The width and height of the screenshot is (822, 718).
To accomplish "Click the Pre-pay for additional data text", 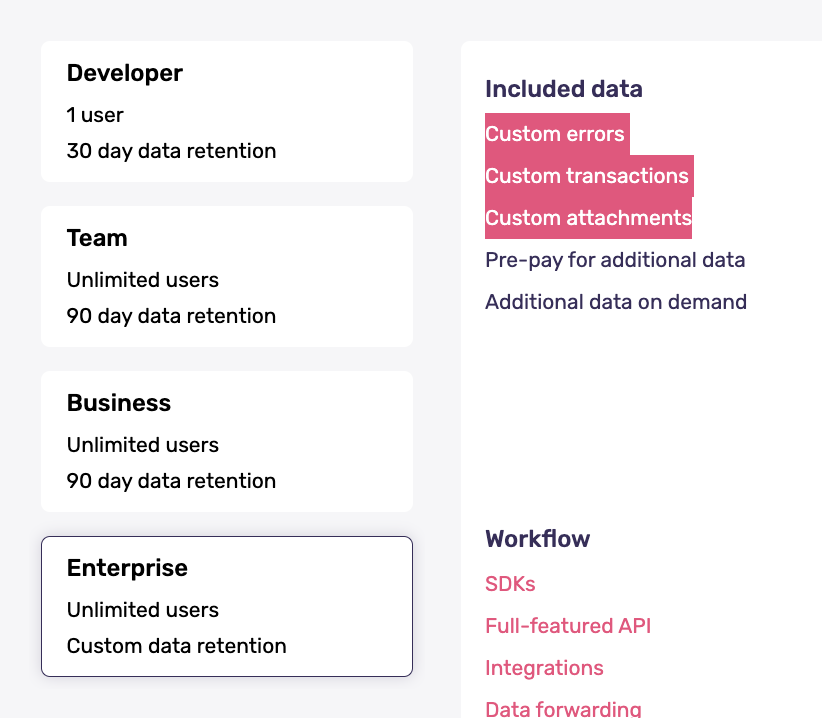I will pyautogui.click(x=615, y=260).
